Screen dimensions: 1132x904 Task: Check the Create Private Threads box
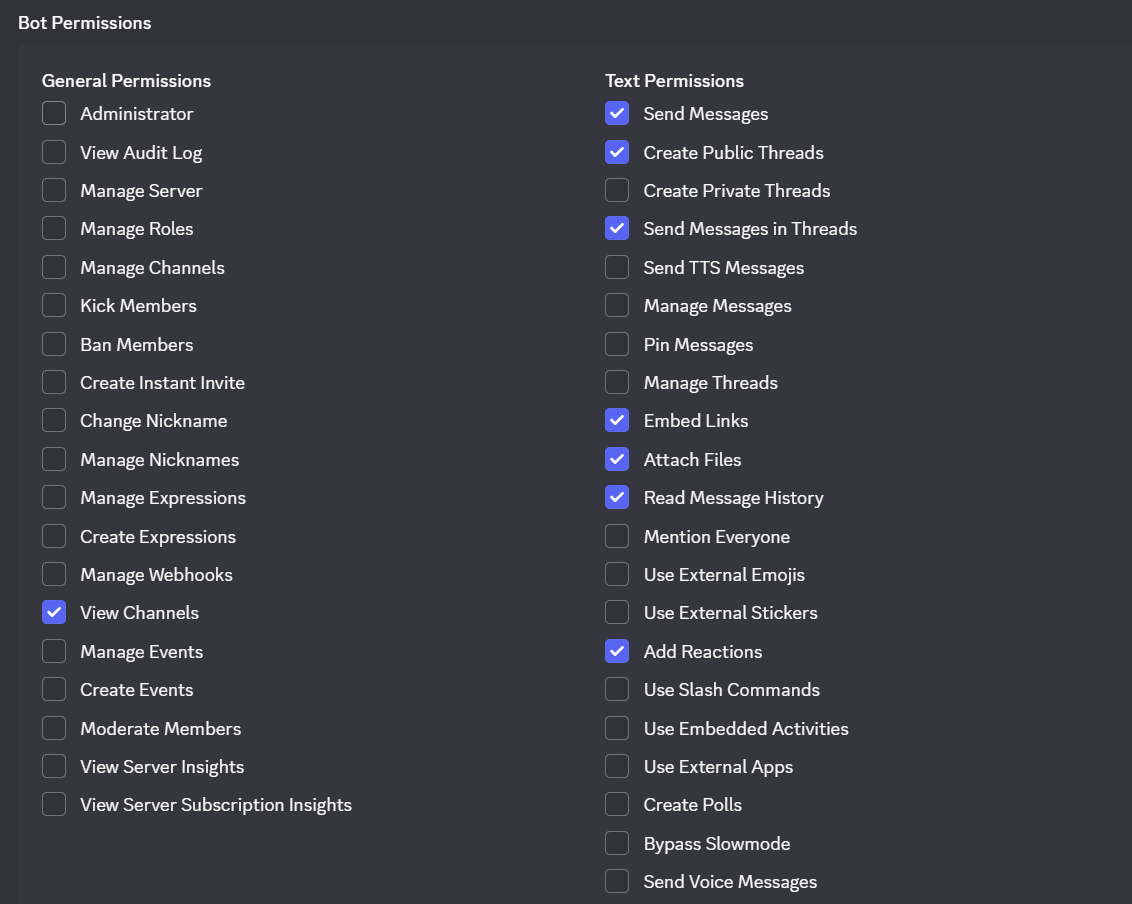coord(617,191)
